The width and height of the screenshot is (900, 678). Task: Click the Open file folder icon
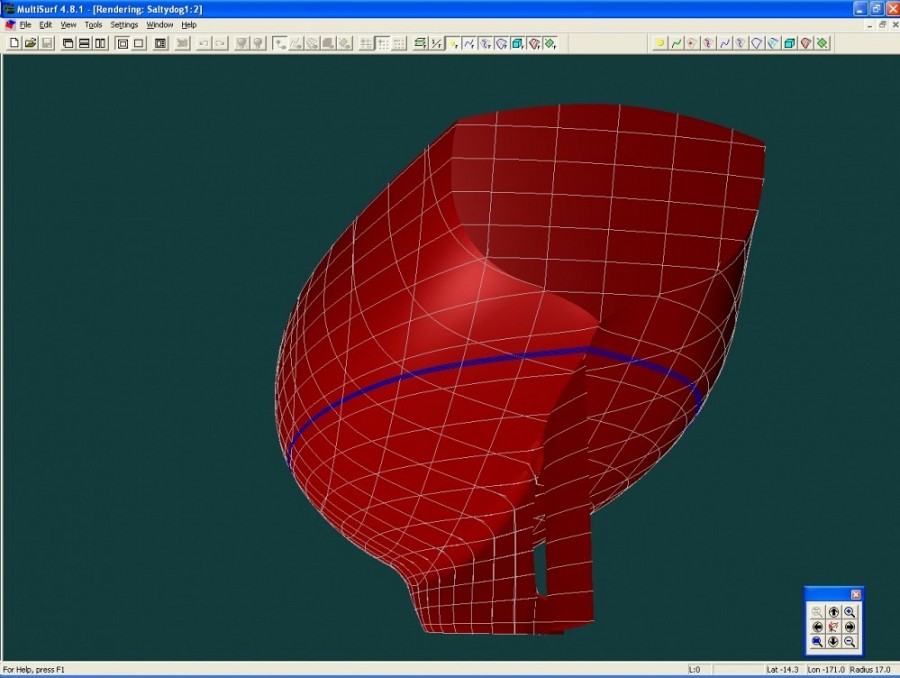[30, 43]
